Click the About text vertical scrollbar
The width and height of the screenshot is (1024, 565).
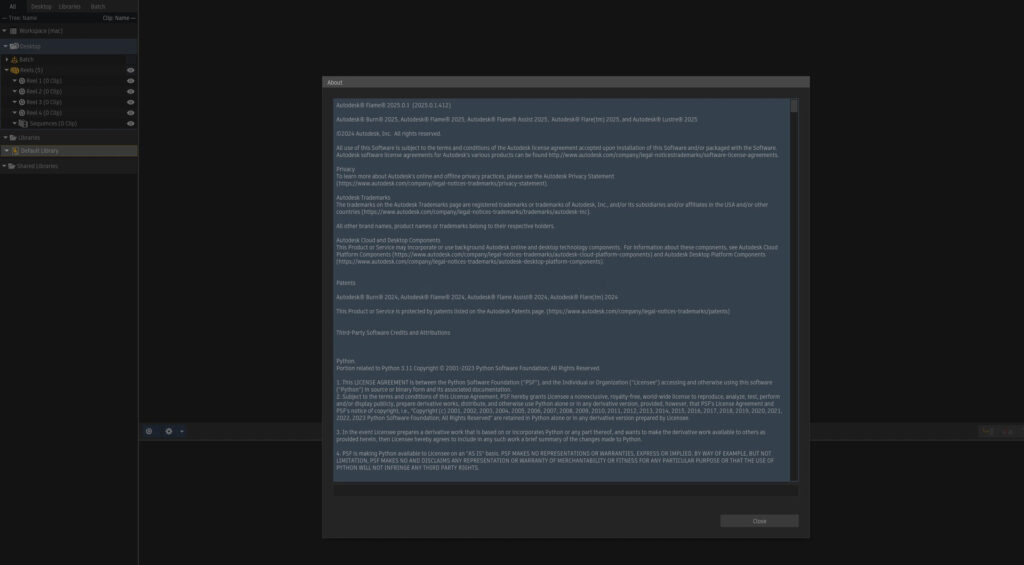point(794,290)
